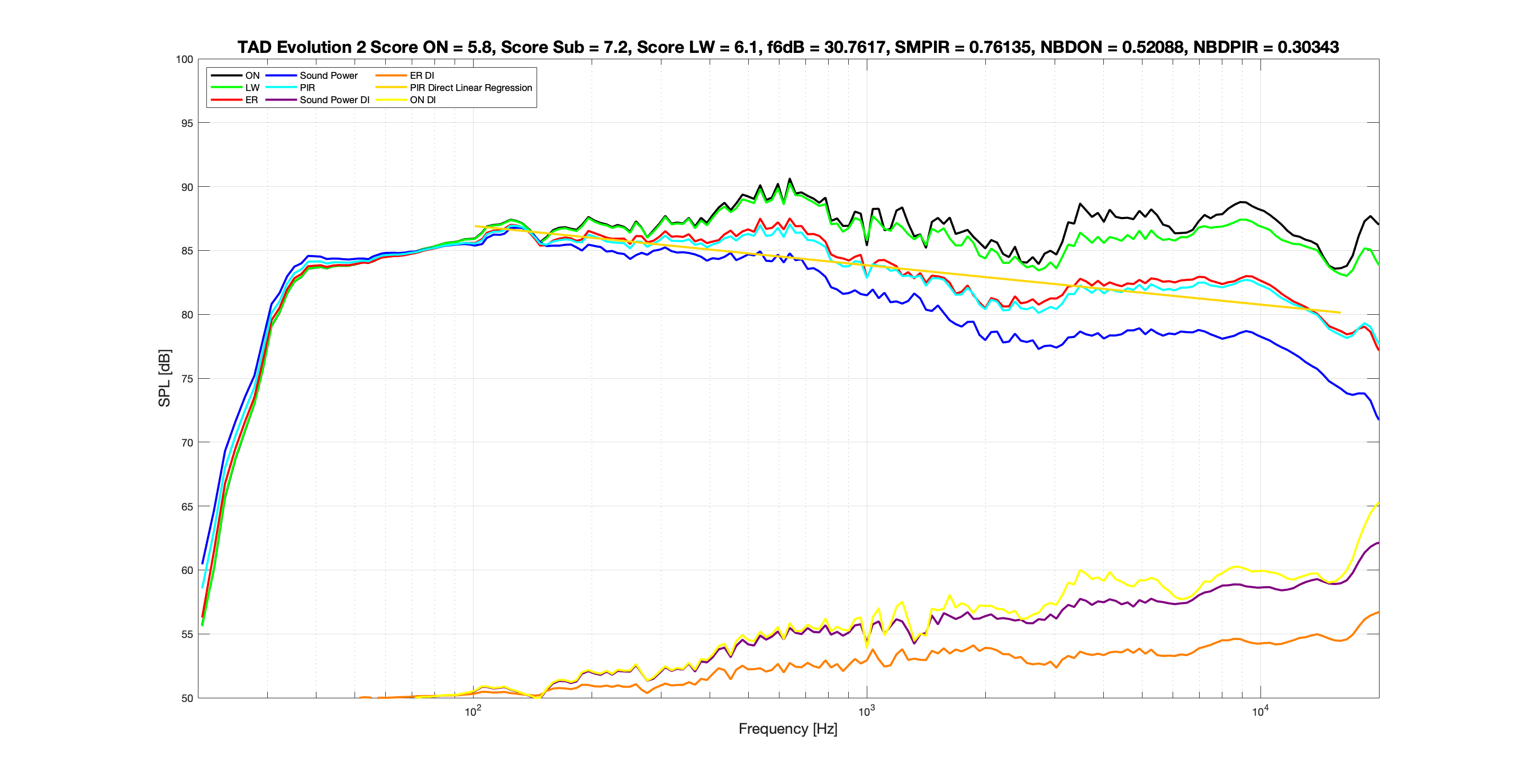Click the ON legend entry
The width and height of the screenshot is (1524, 784).
(x=235, y=76)
